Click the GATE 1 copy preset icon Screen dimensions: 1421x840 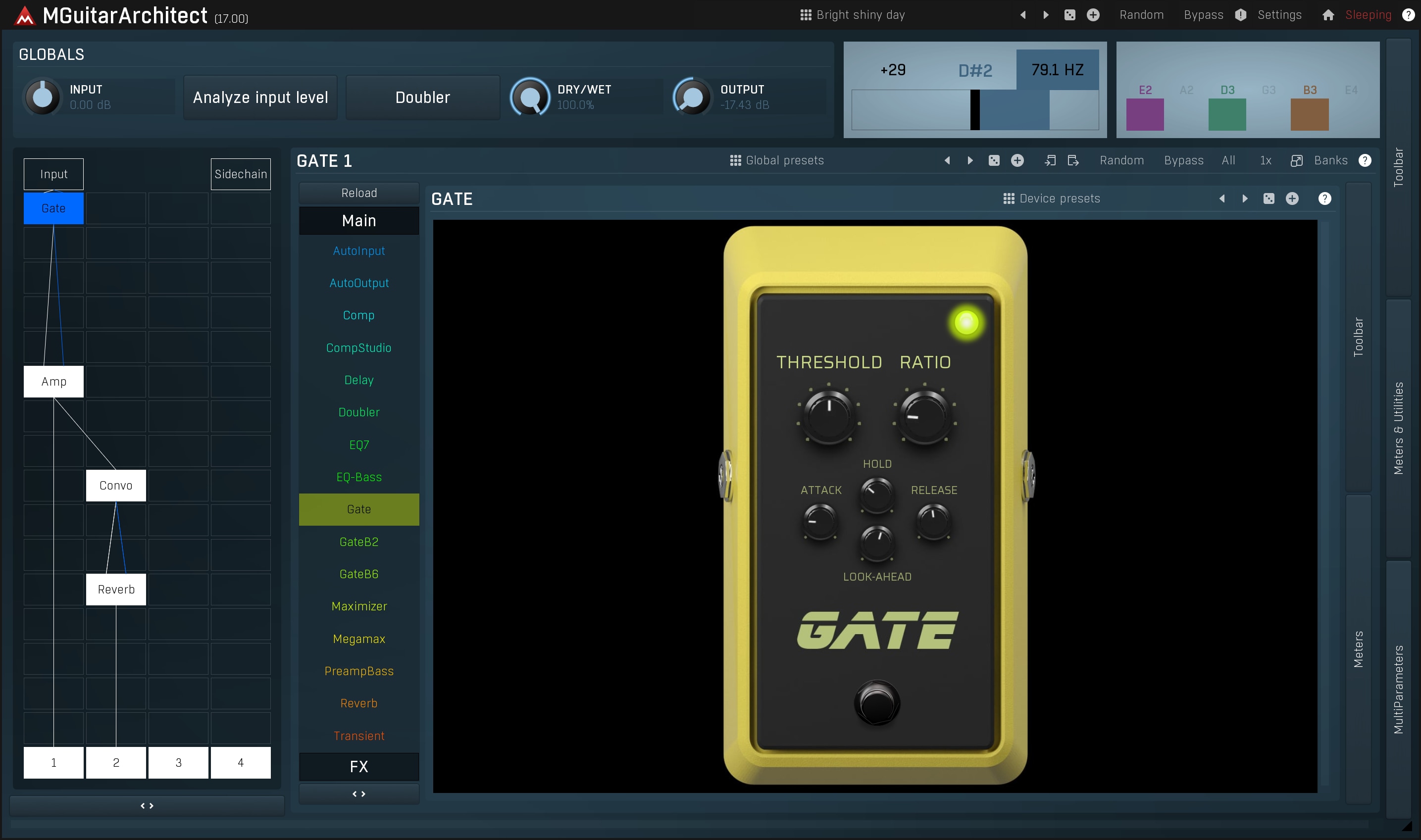click(1050, 161)
